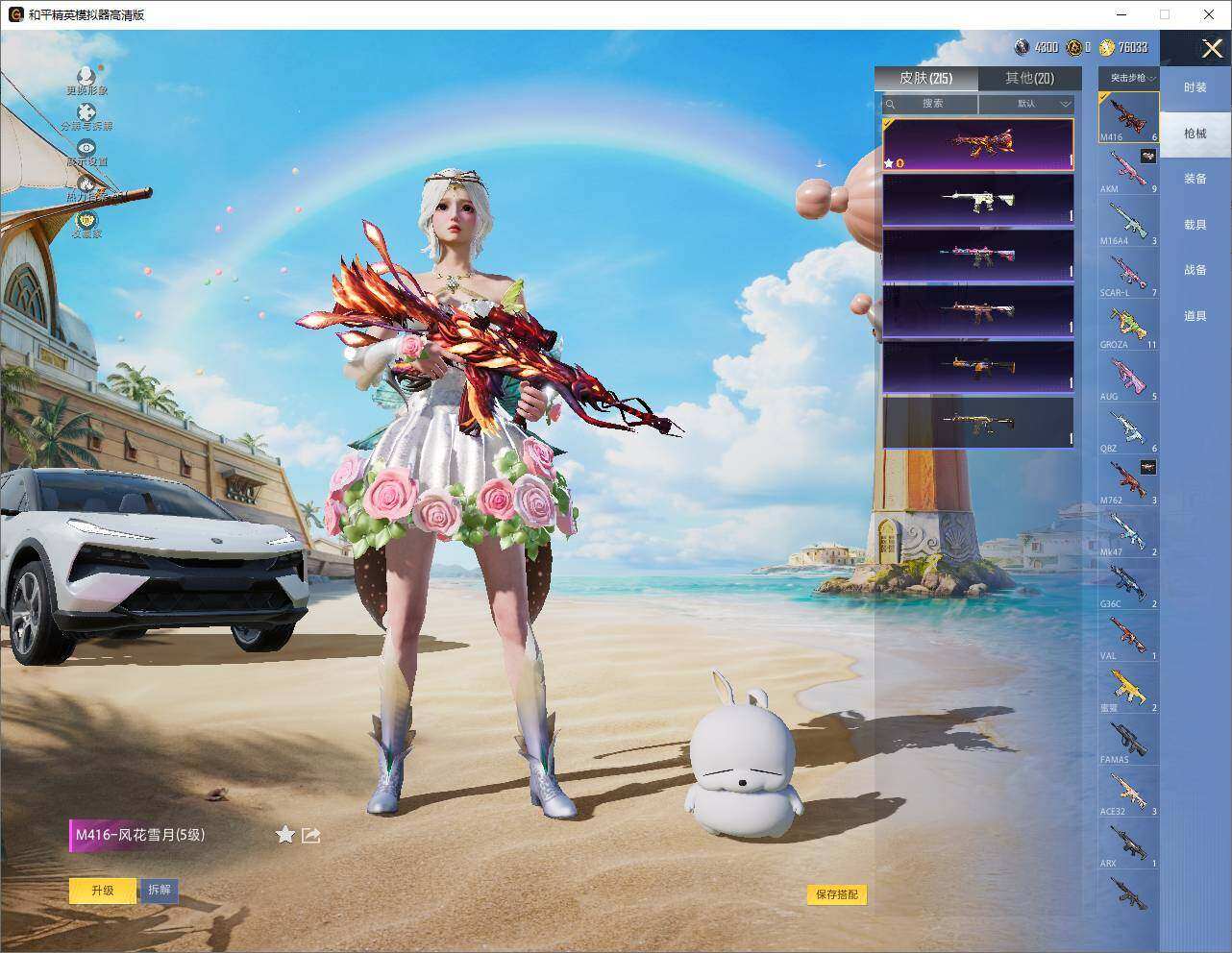Select the ACE32 weapon icon
The height and width of the screenshot is (953, 1232).
(1129, 793)
